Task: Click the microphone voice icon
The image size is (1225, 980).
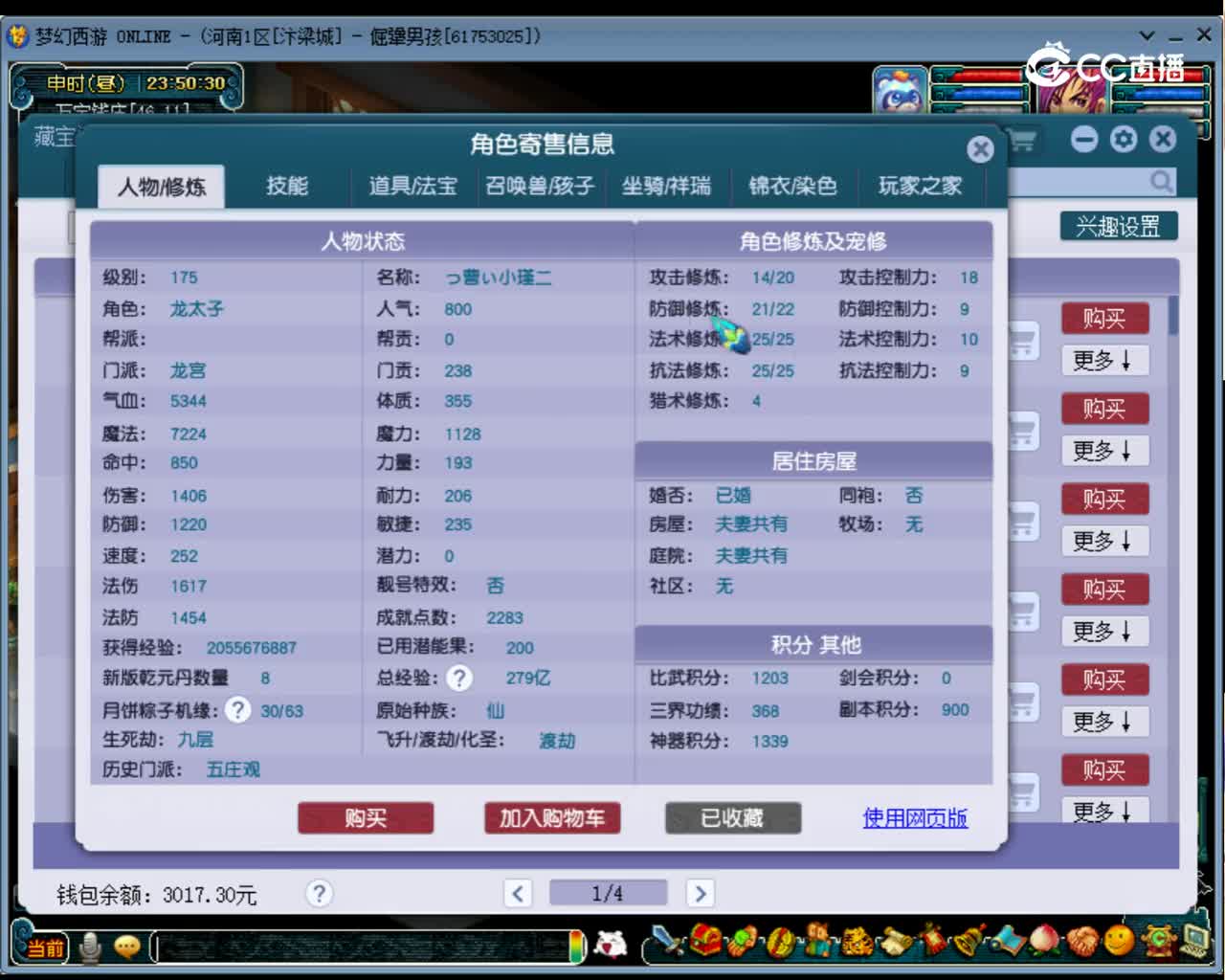Action: (90, 947)
